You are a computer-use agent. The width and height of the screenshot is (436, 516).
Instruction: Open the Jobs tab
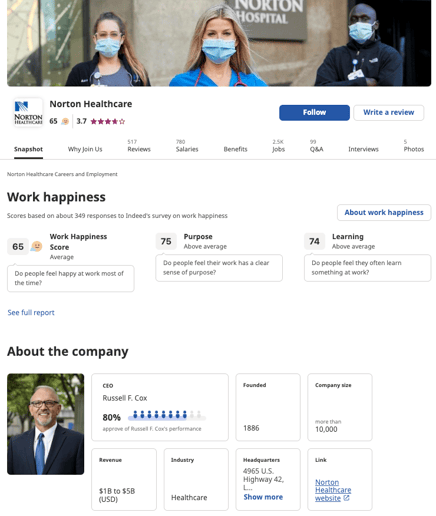pyautogui.click(x=278, y=146)
